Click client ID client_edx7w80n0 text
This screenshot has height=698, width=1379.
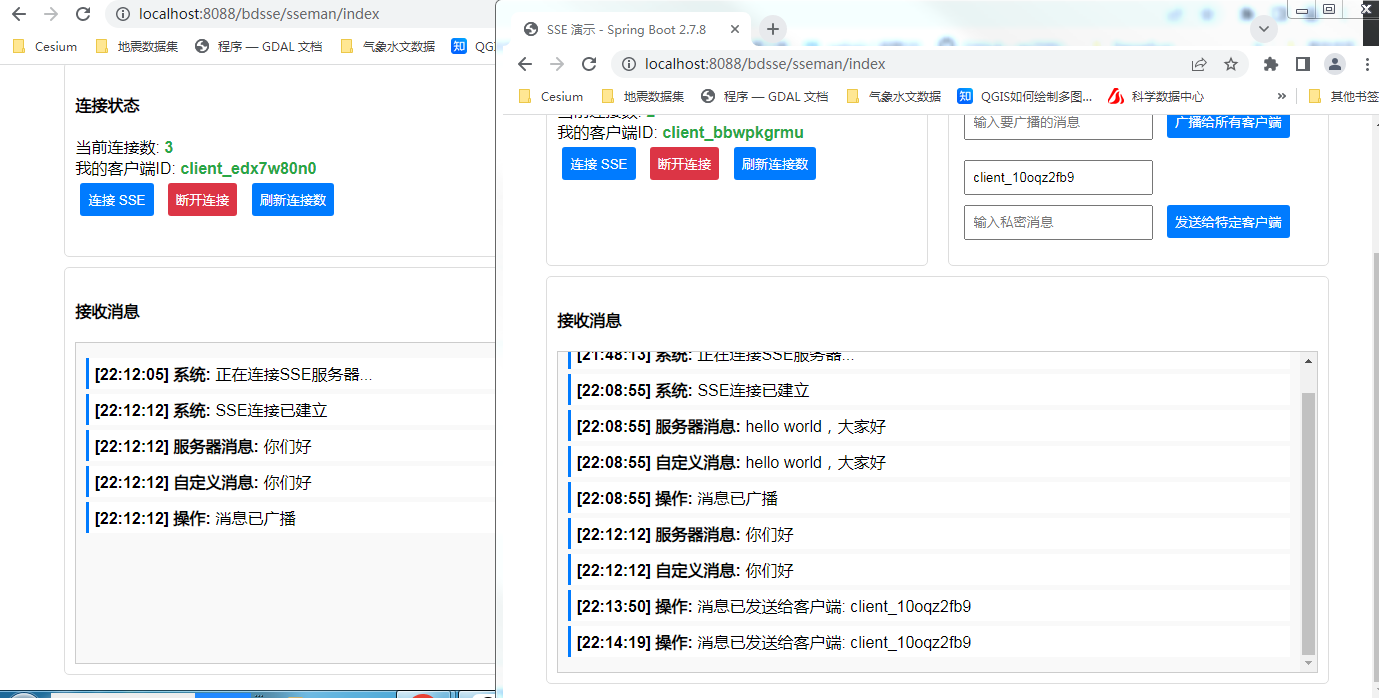[x=248, y=168]
